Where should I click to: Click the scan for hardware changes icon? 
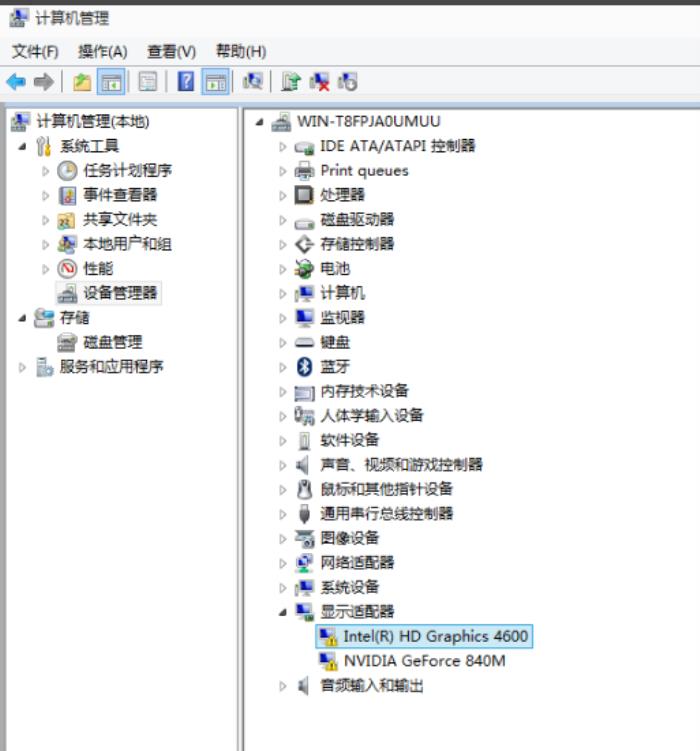point(254,82)
